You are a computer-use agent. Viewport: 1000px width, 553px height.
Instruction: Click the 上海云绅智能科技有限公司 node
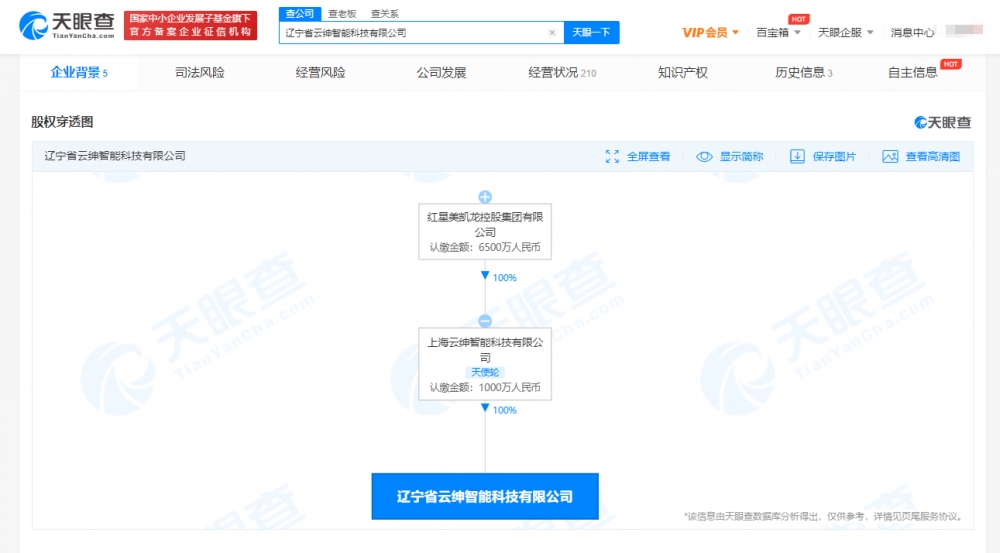click(x=485, y=364)
